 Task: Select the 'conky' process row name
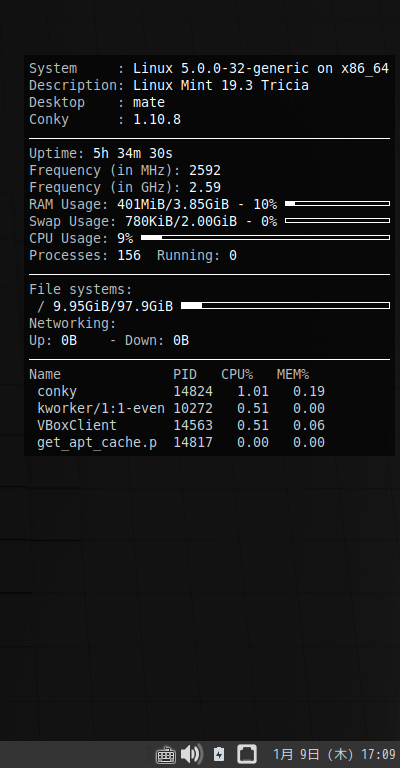pyautogui.click(x=57, y=392)
